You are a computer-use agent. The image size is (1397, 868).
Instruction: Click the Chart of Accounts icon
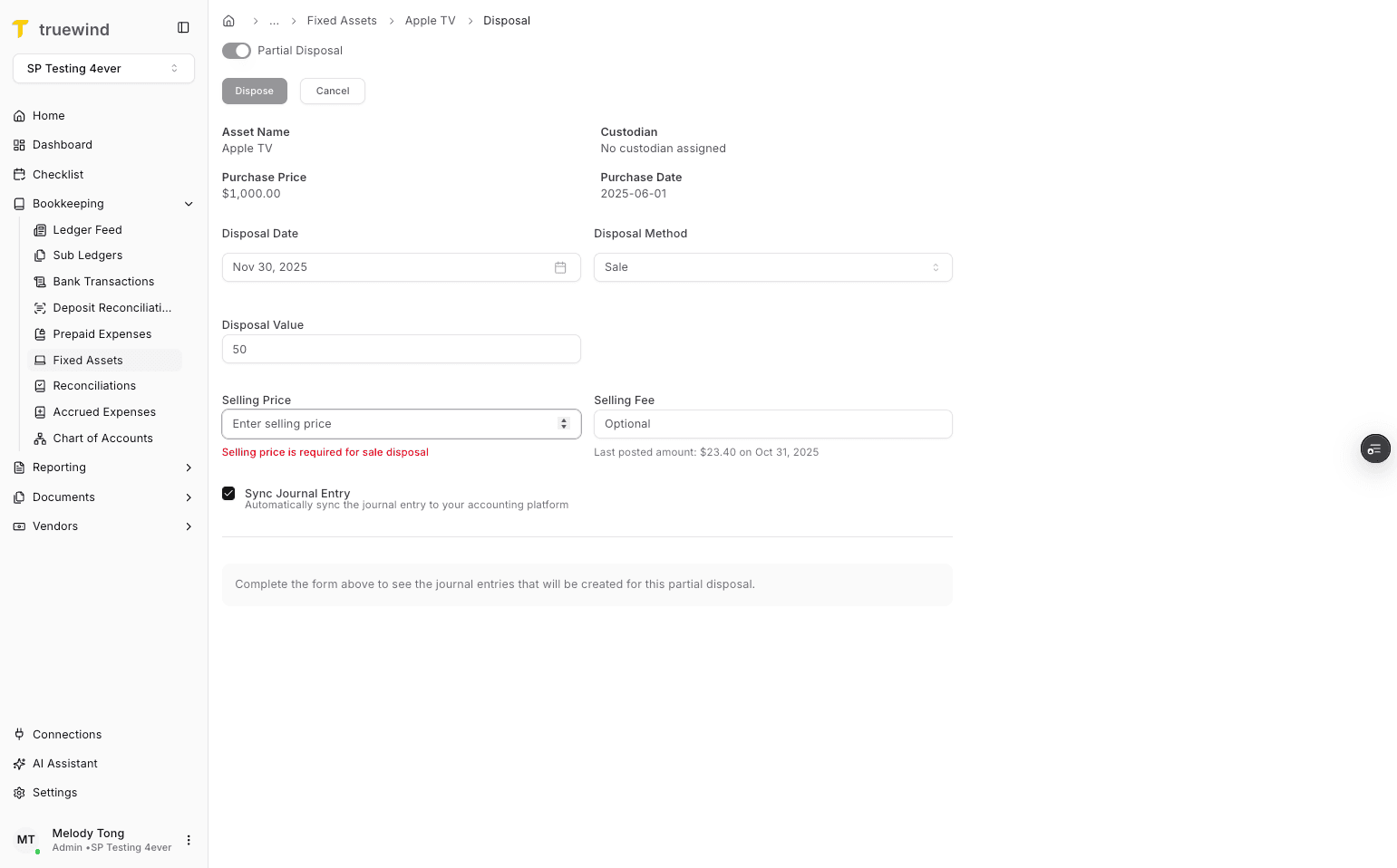click(x=41, y=438)
